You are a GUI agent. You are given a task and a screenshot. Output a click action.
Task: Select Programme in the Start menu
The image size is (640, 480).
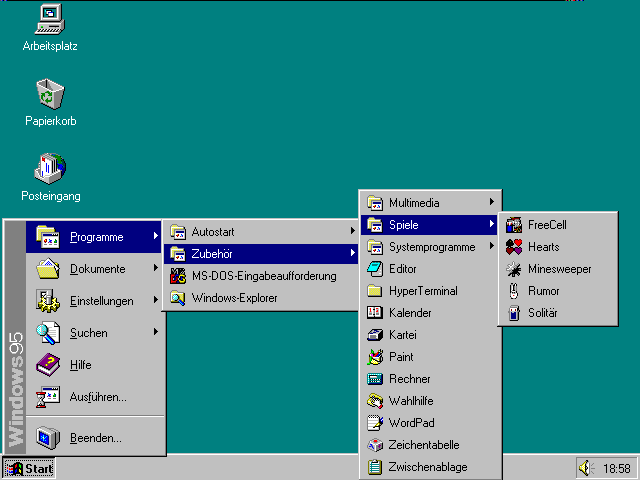pos(94,237)
